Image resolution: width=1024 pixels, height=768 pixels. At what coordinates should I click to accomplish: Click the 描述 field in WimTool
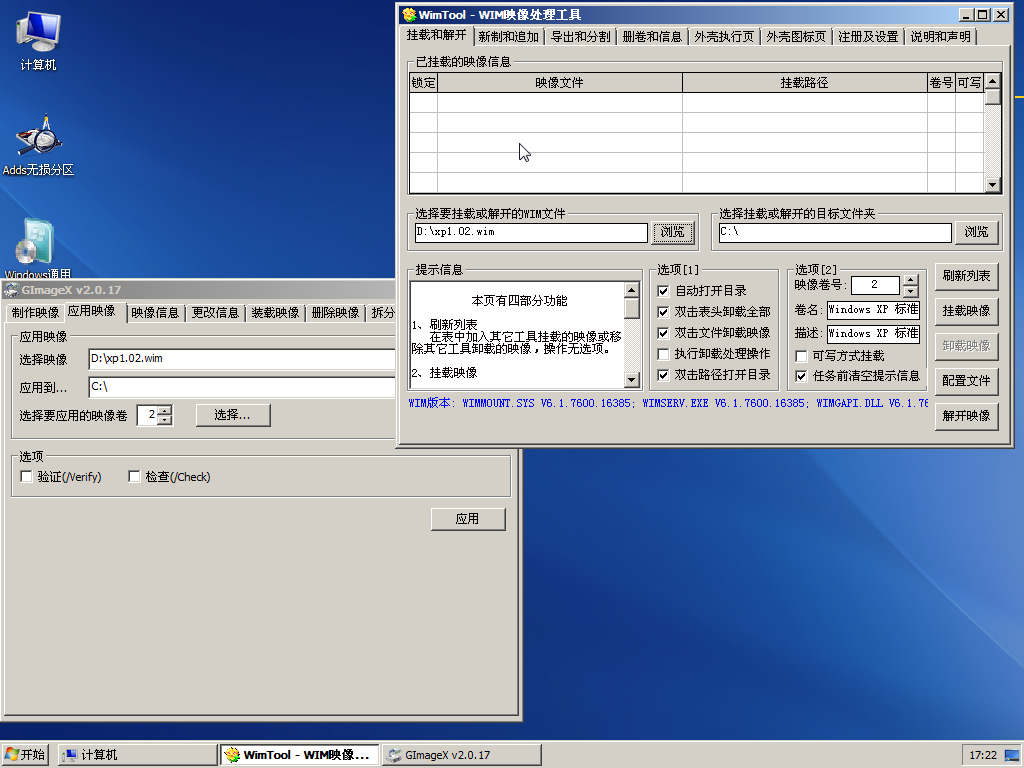[x=873, y=334]
